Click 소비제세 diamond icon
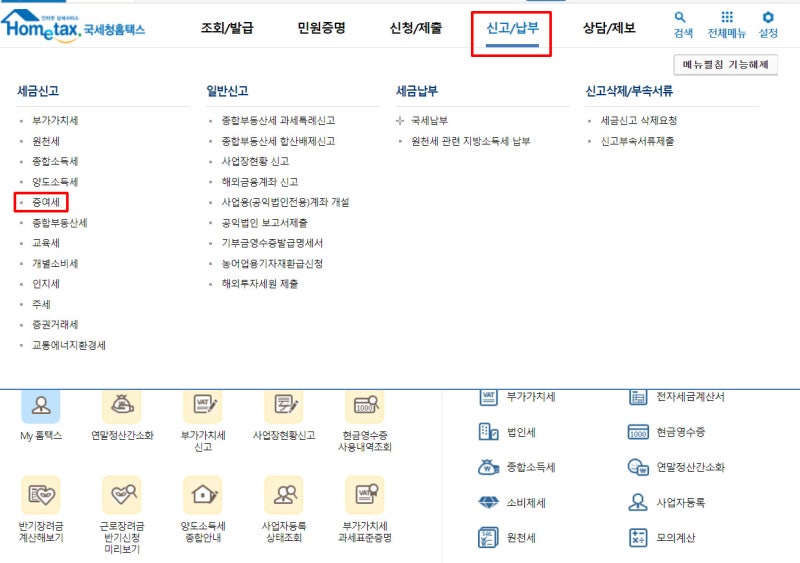 click(x=488, y=502)
